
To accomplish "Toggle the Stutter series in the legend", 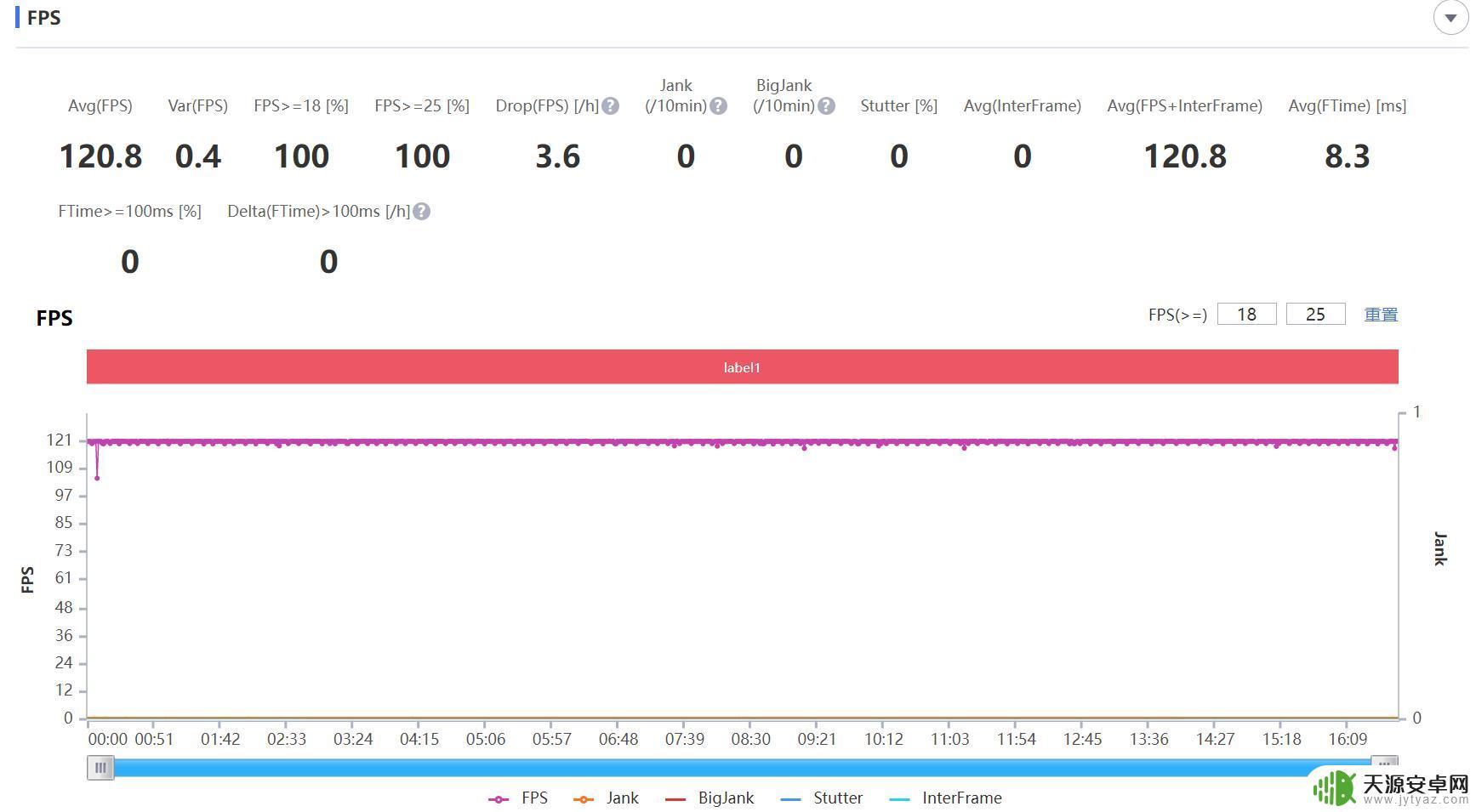I will click(x=821, y=798).
